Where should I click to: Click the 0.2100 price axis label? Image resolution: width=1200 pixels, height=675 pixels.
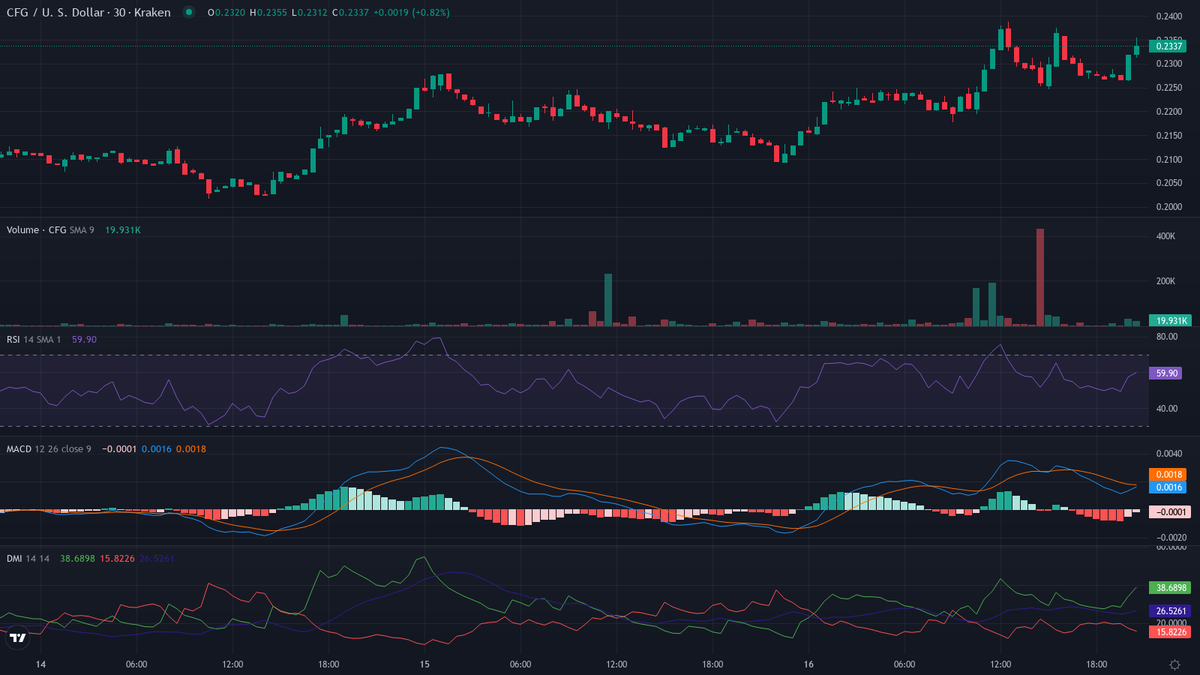point(1169,160)
